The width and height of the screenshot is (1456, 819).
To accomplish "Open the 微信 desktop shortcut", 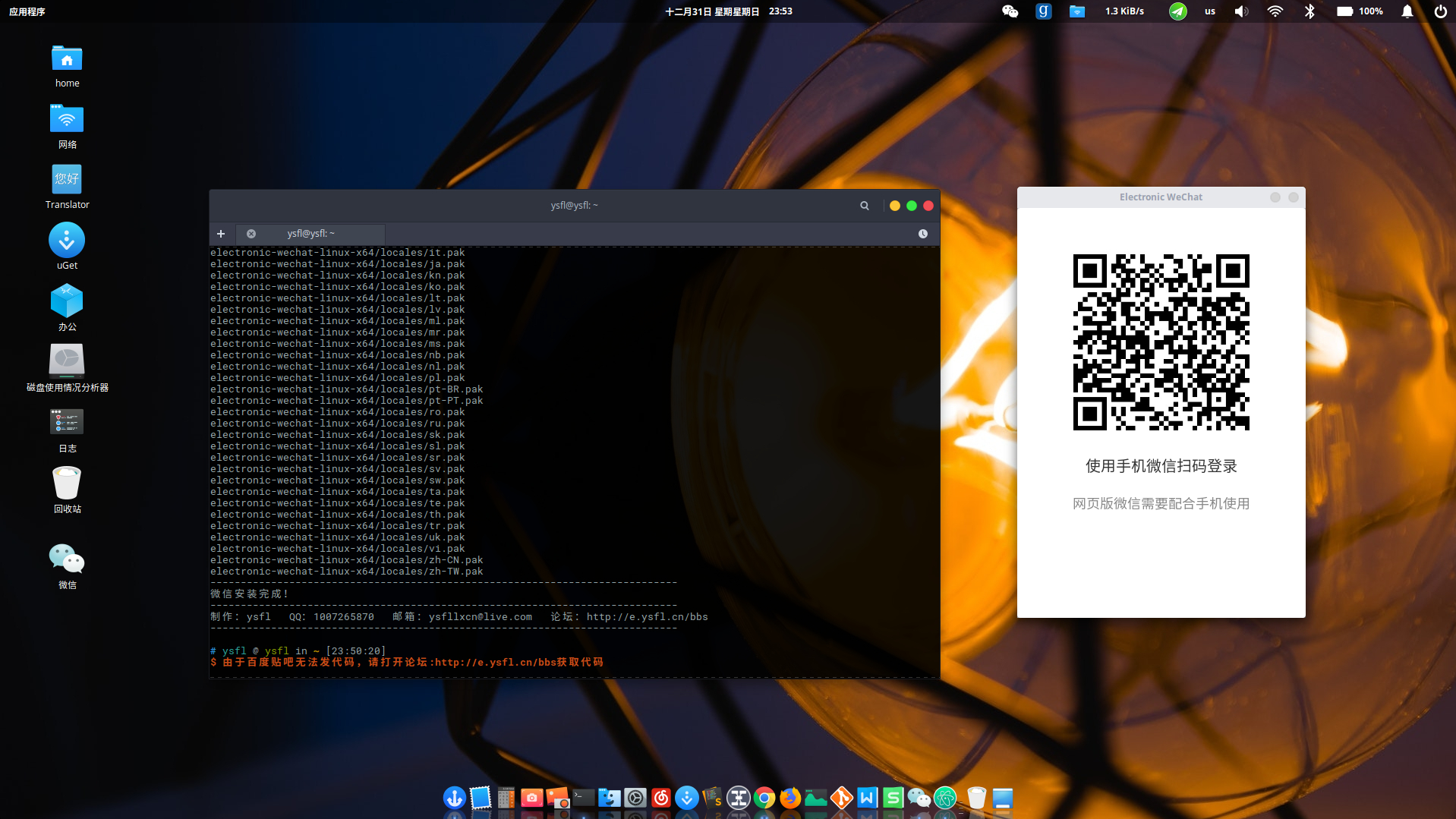I will coord(67,566).
